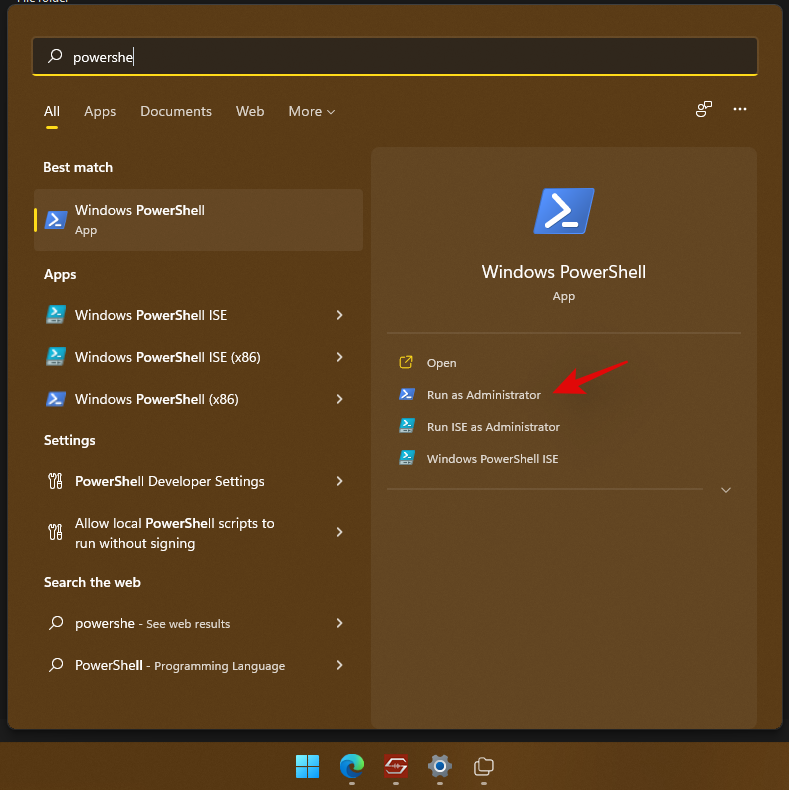Viewport: 789px width, 790px height.
Task: Expand Windows PowerShell ISE result arrow
Action: click(339, 315)
